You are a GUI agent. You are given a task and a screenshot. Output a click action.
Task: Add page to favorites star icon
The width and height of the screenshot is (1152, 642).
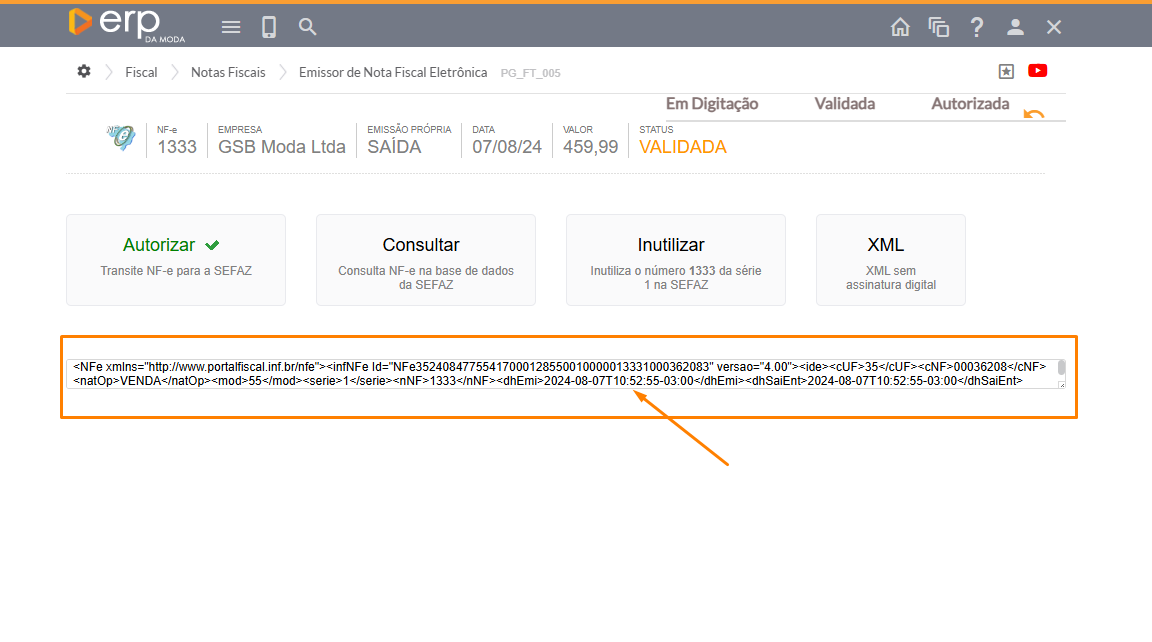[x=1006, y=71]
